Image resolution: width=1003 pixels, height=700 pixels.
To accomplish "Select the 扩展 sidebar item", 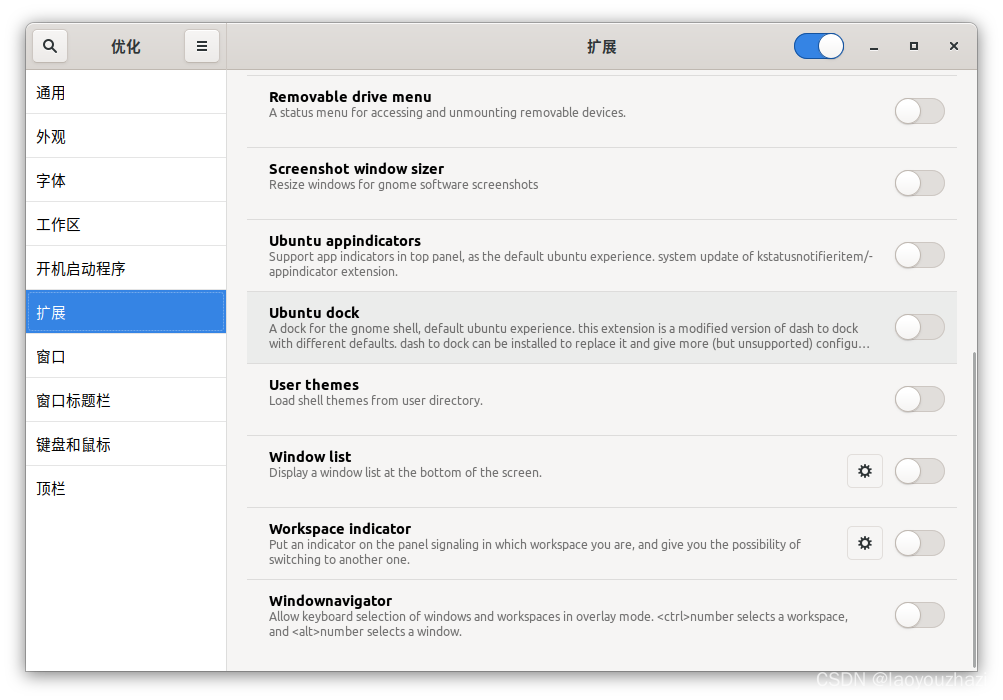I will pos(126,312).
